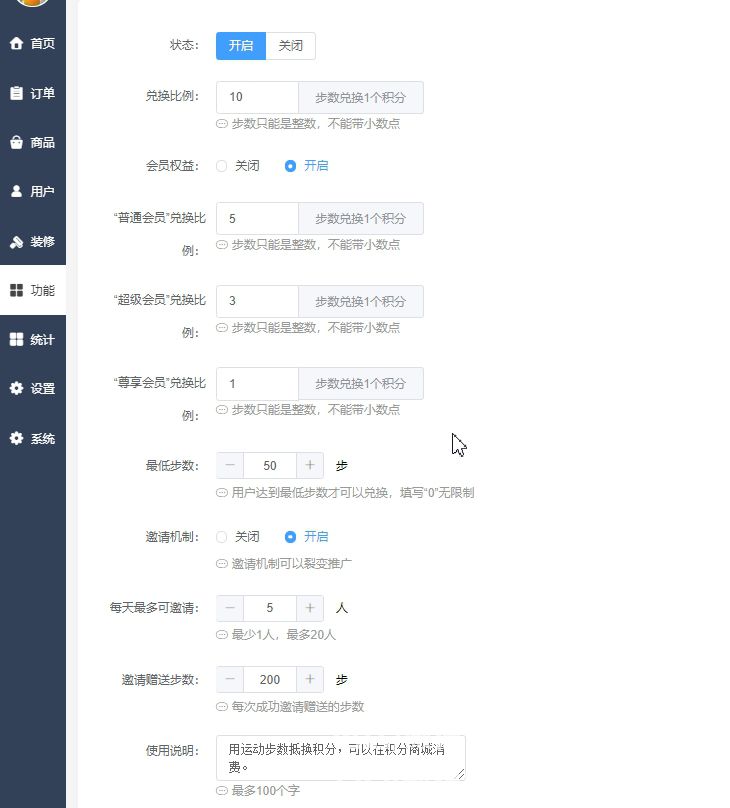Click the 使用说明 text area
730x808 pixels.
(341, 758)
